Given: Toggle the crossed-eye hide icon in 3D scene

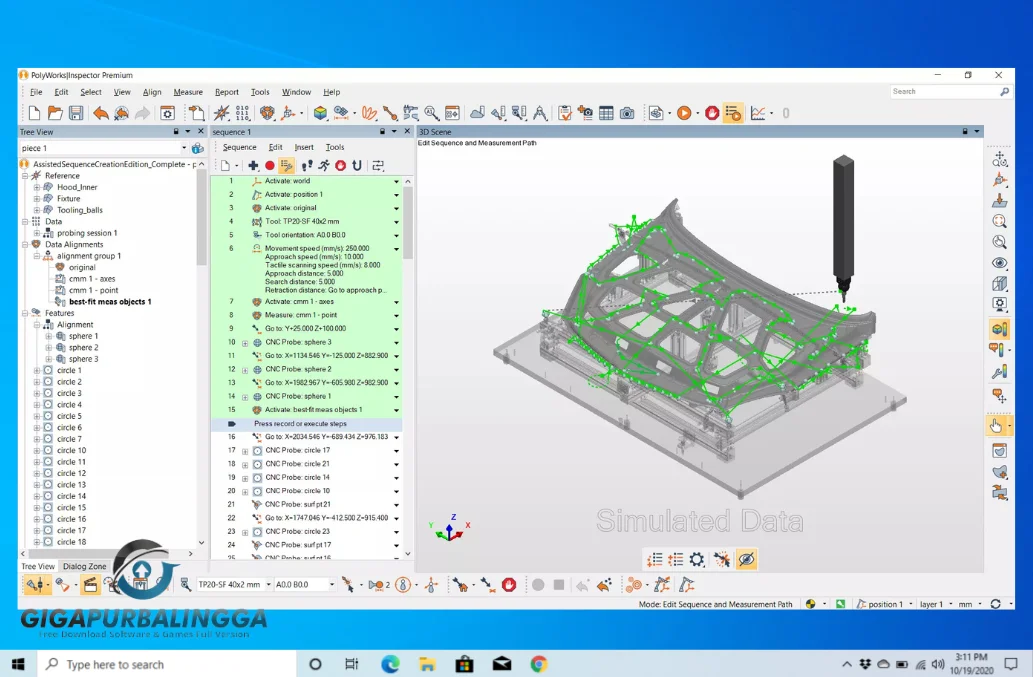Looking at the screenshot, I should [746, 560].
